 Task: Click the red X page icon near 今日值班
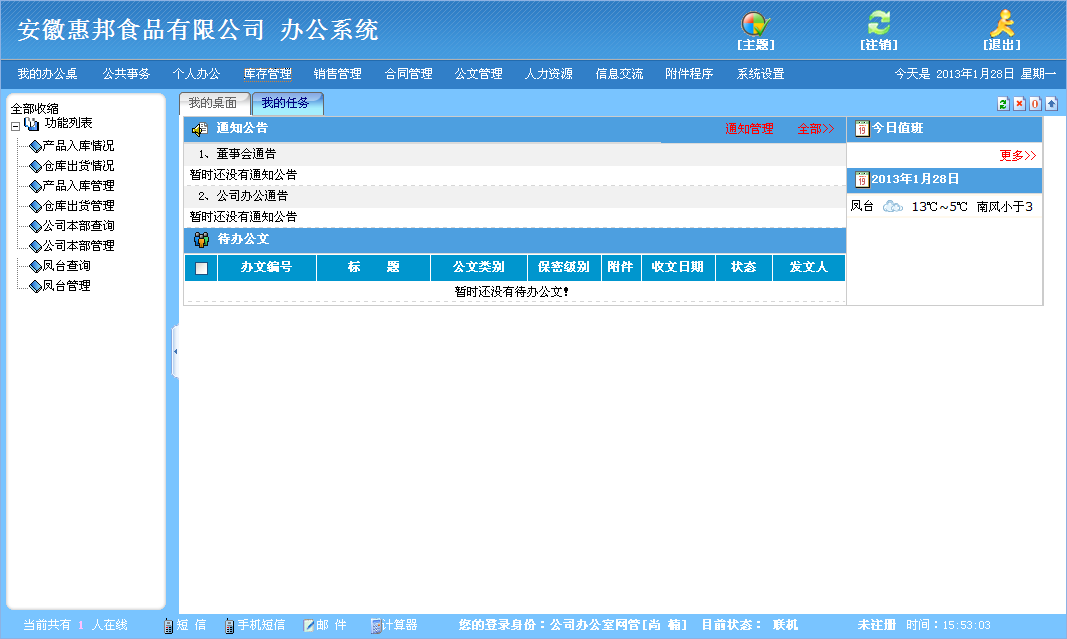coord(1019,103)
